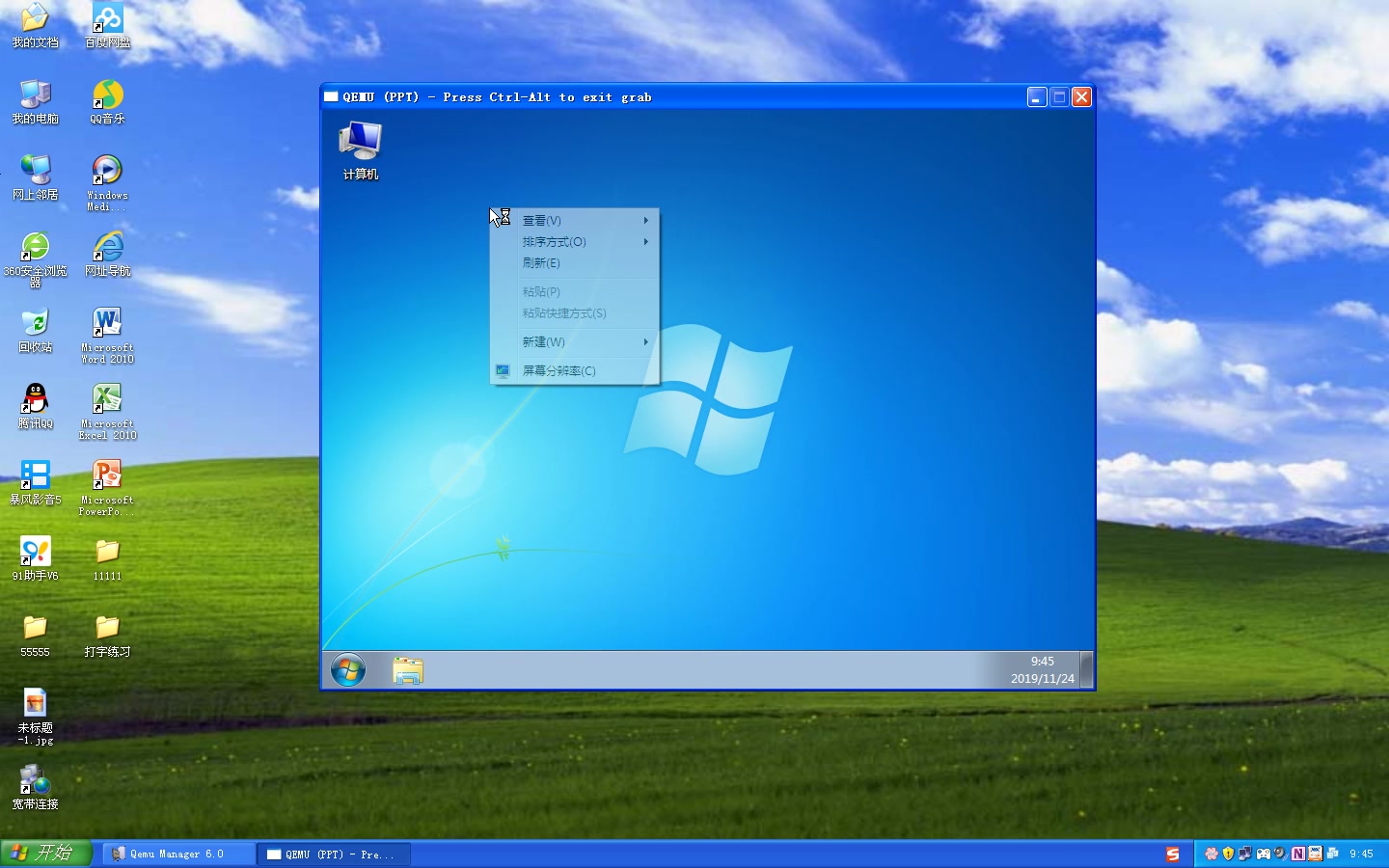Image resolution: width=1389 pixels, height=868 pixels.
Task: Select the 暴风影音5 desktop icon
Action: (x=35, y=483)
